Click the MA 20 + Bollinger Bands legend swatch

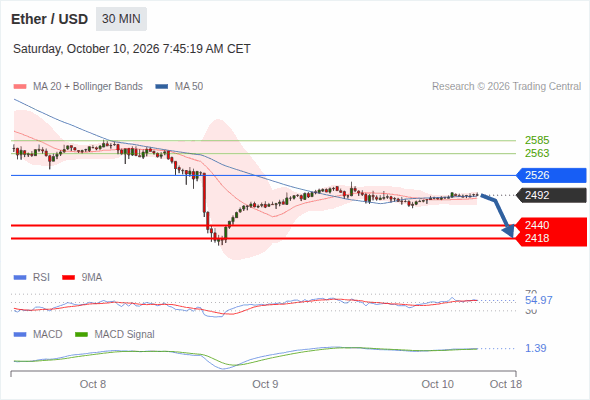click(20, 87)
